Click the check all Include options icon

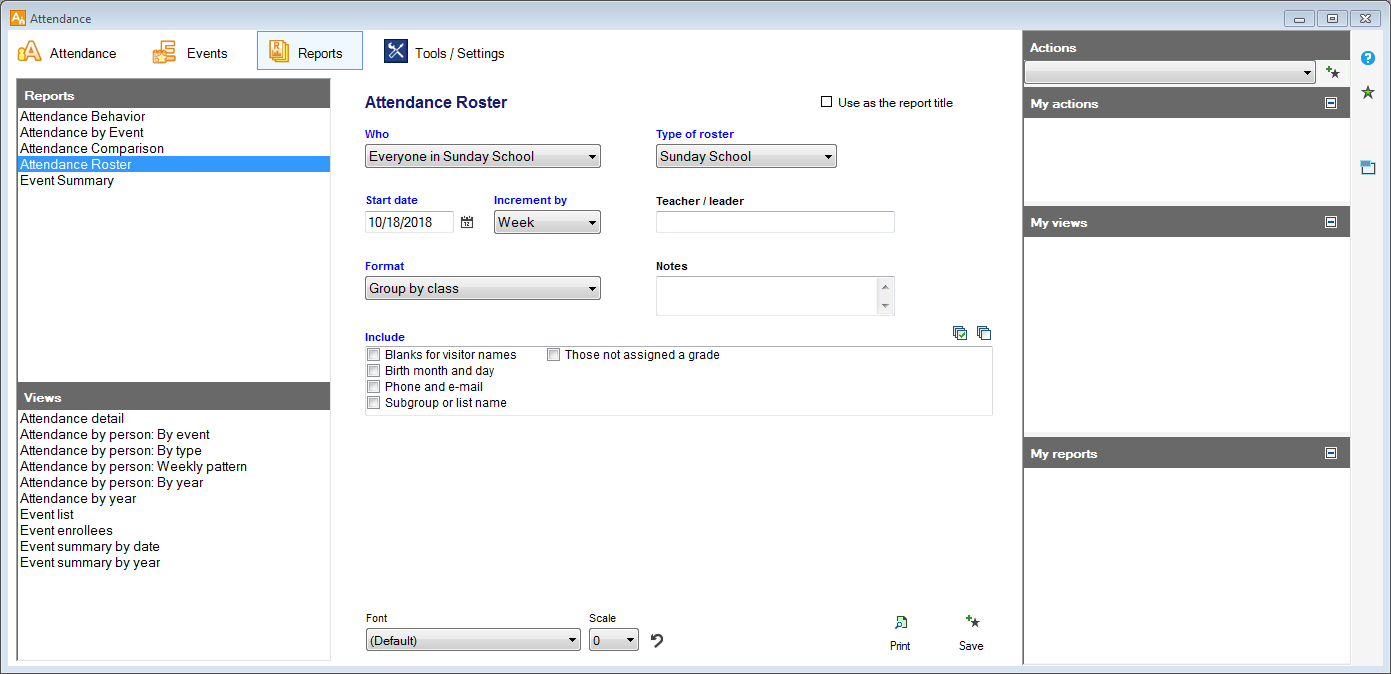coord(960,333)
